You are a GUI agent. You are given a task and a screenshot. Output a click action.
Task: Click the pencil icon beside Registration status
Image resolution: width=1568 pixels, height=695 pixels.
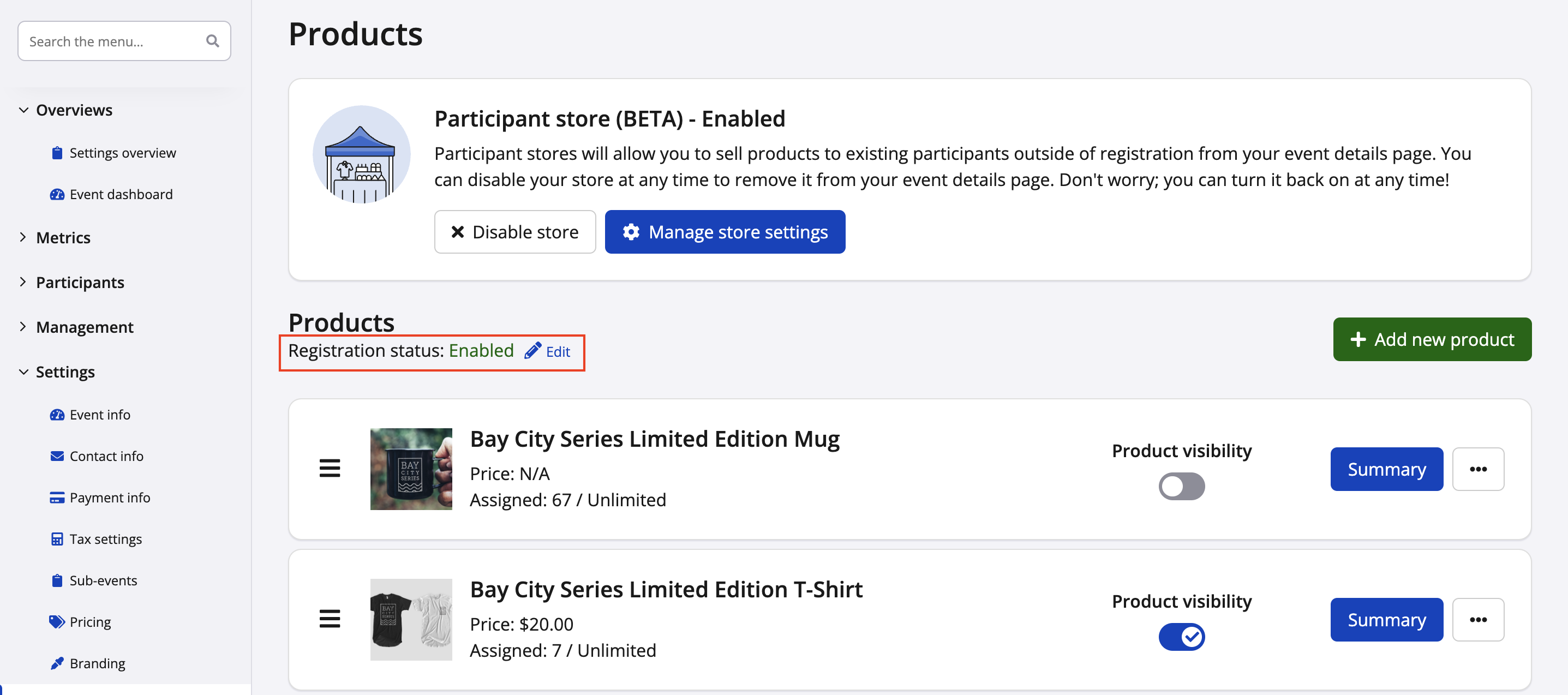(x=532, y=351)
